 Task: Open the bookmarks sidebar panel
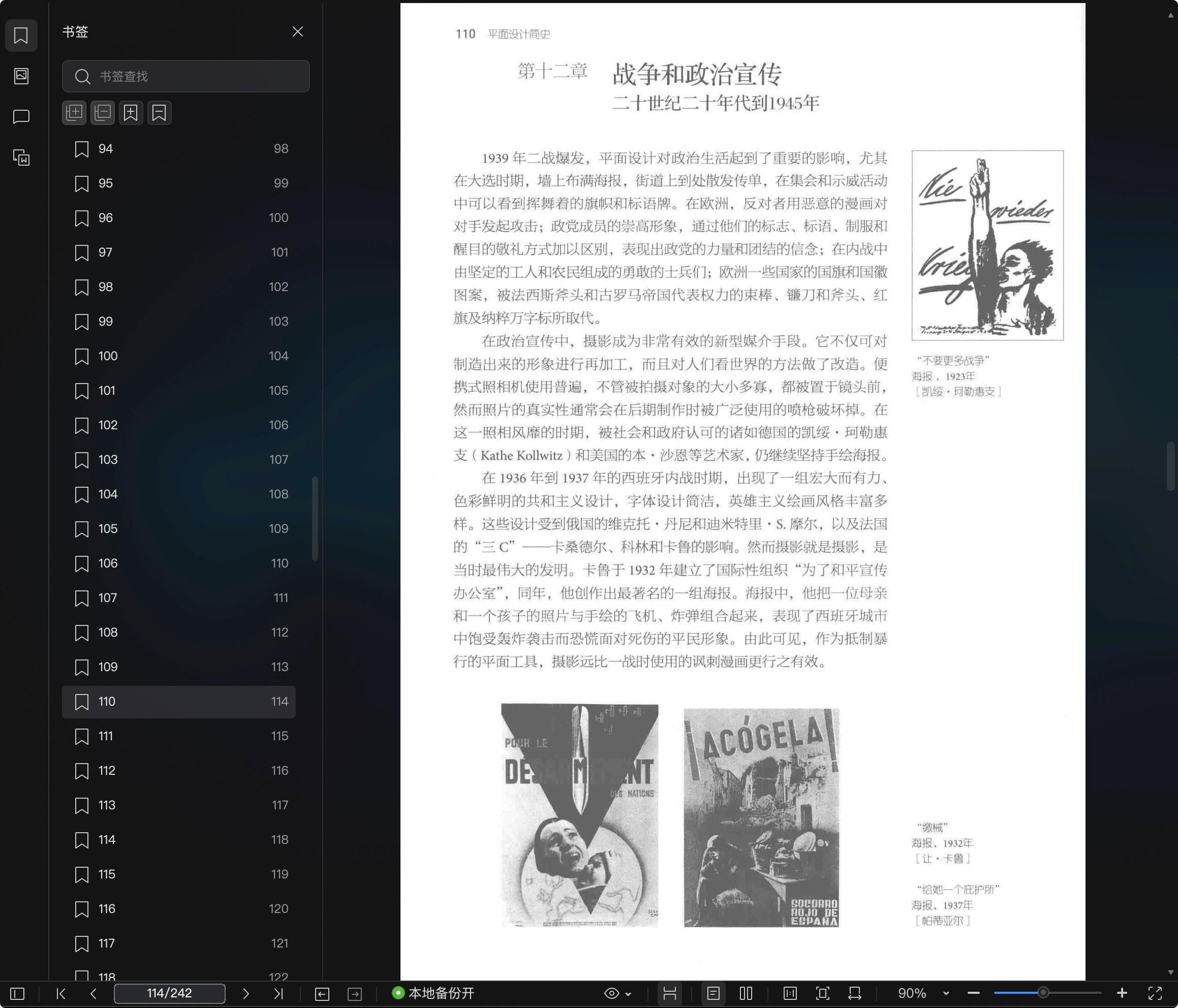21,35
